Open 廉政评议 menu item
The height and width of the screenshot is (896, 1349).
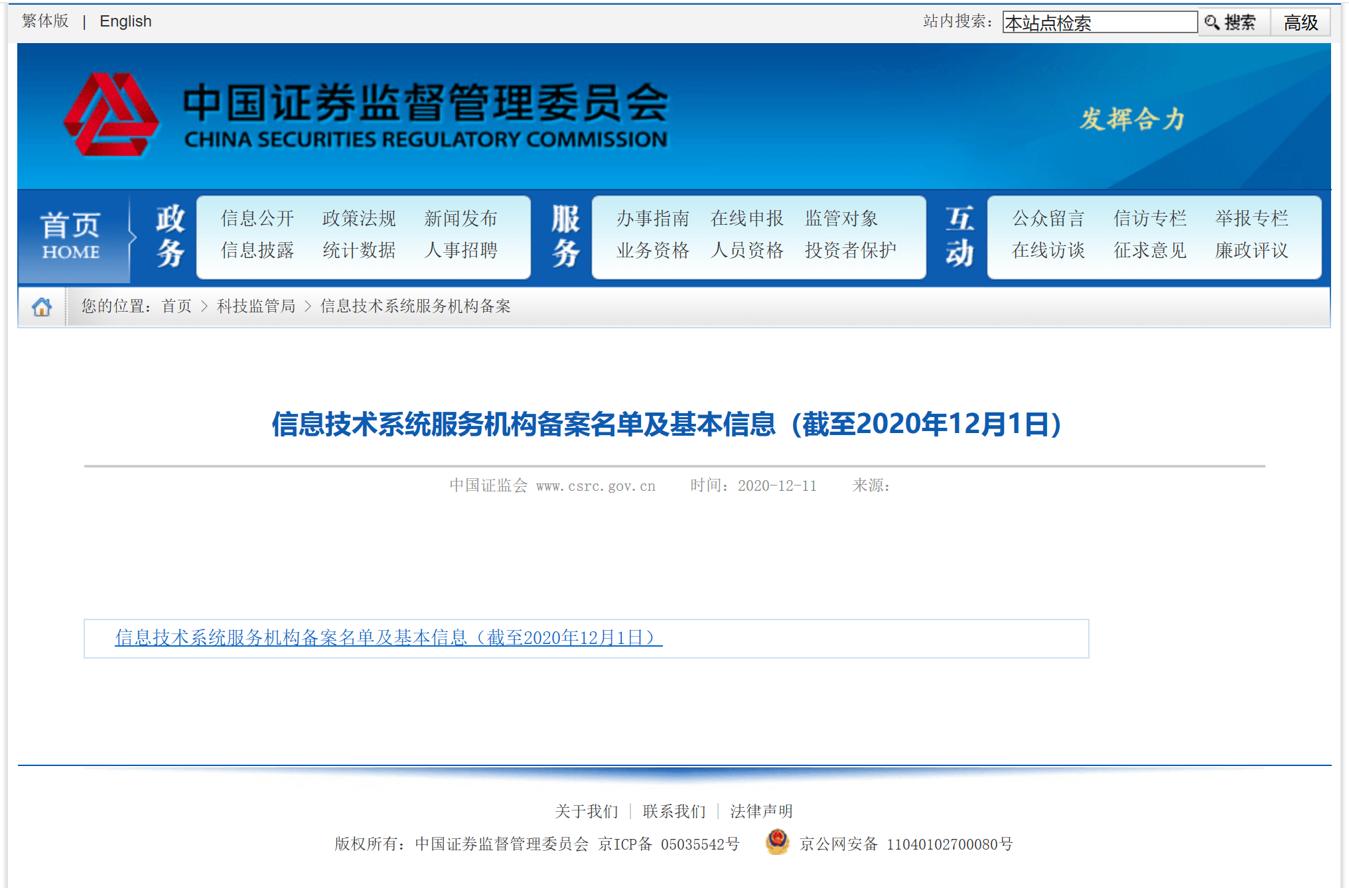coord(1251,250)
